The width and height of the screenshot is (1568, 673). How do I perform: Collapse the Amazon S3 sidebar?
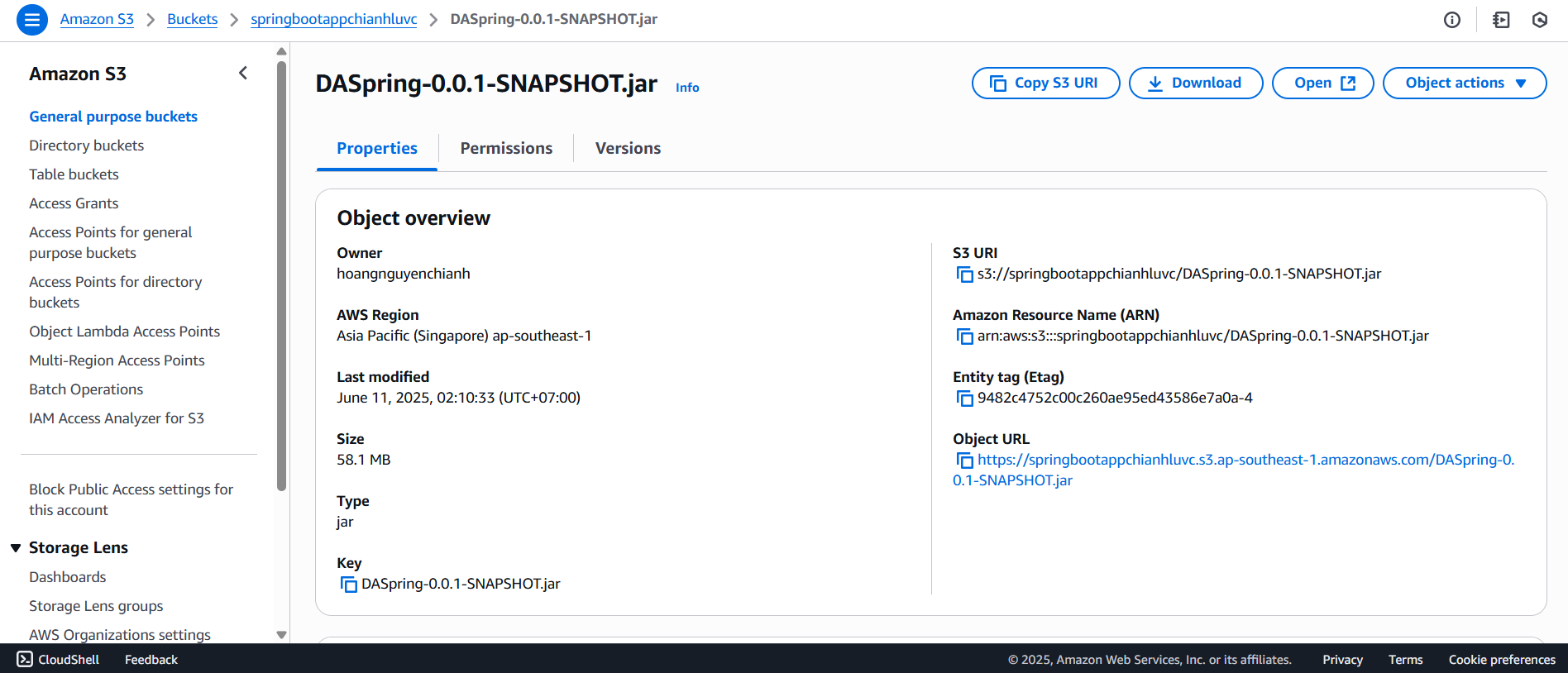coord(243,74)
